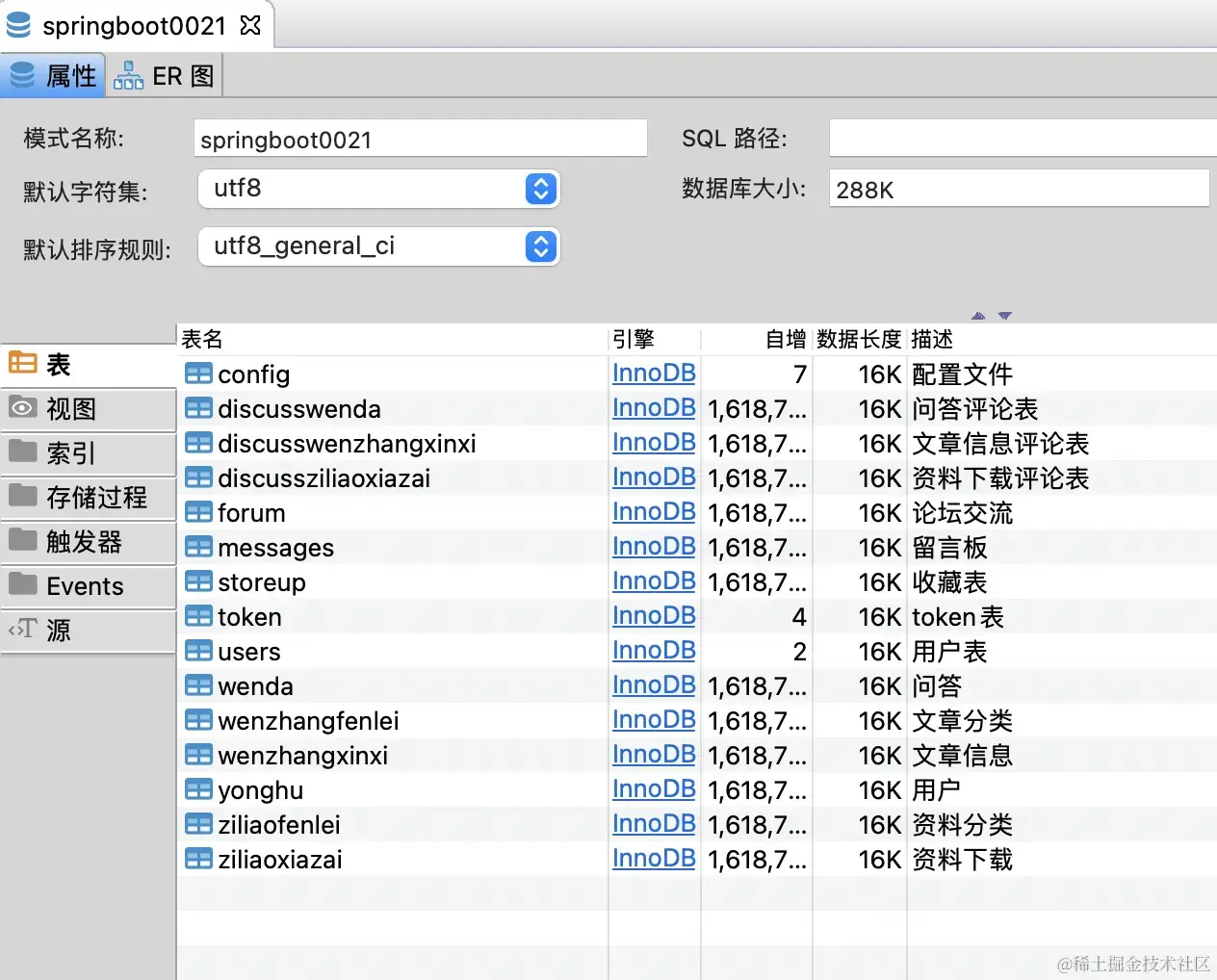Click the forum table icon
The width and height of the screenshot is (1217, 980).
[198, 512]
